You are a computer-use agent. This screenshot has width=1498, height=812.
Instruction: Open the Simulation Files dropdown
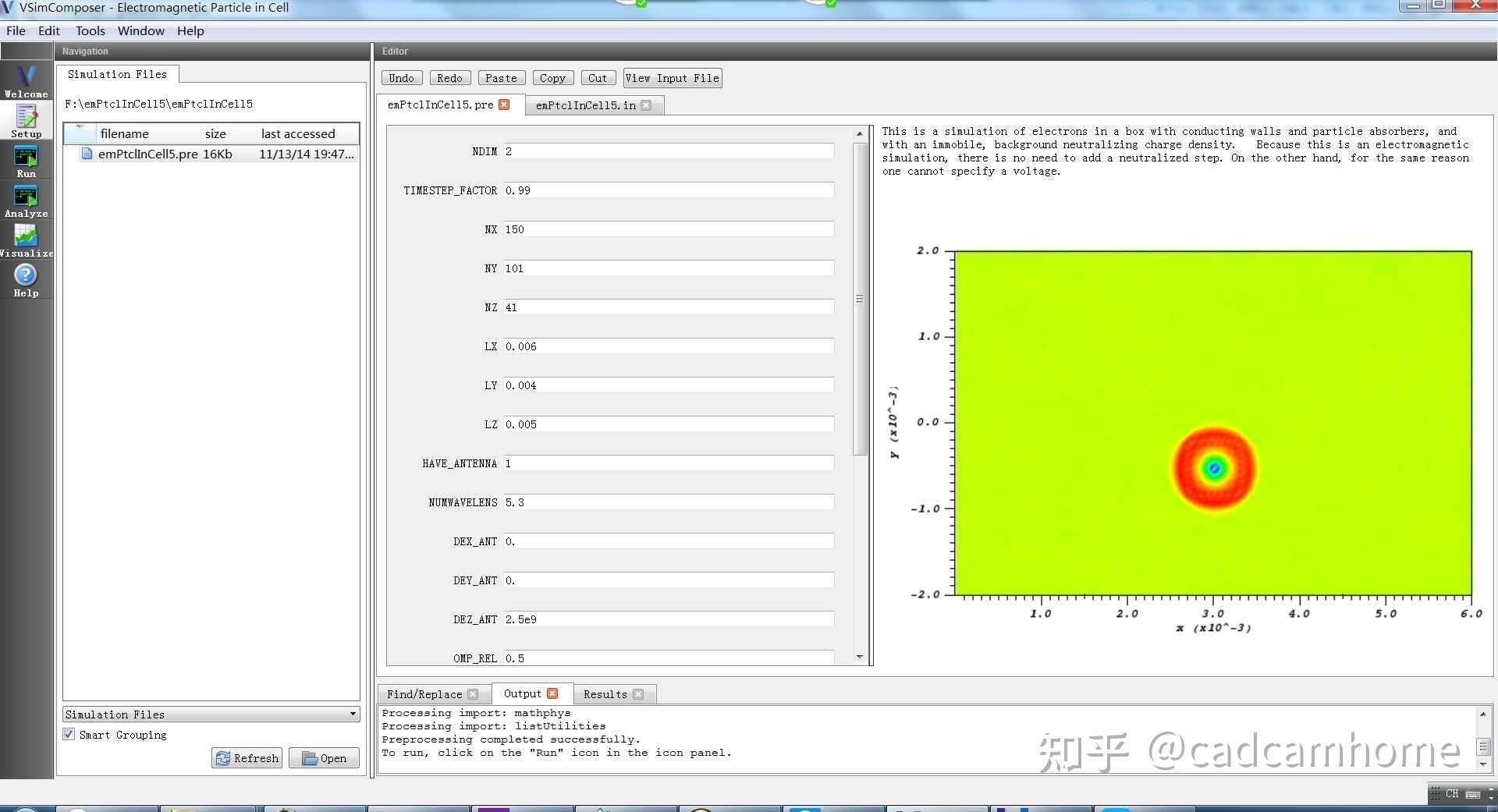pos(353,714)
